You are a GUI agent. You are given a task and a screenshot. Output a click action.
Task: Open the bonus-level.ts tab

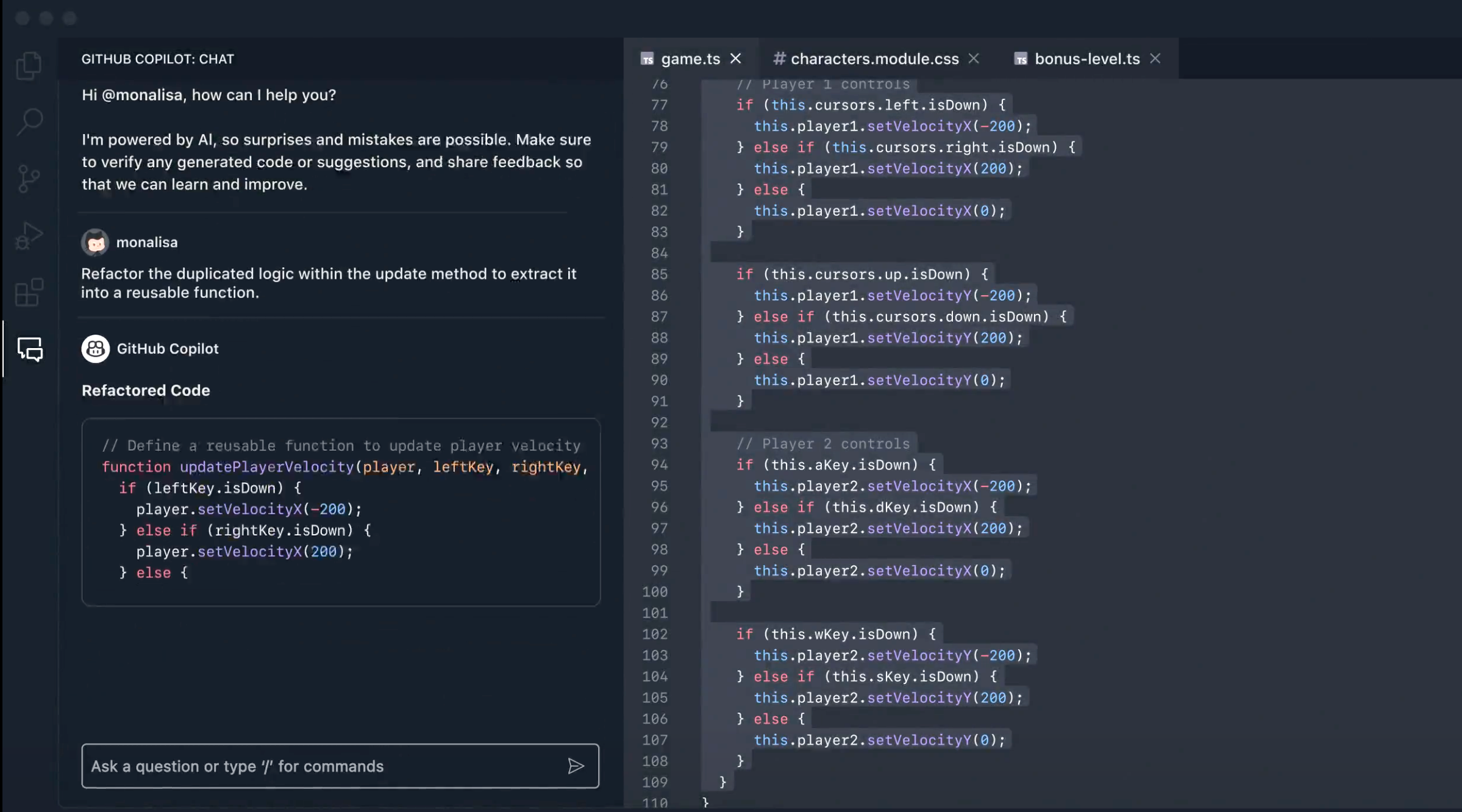1086,59
